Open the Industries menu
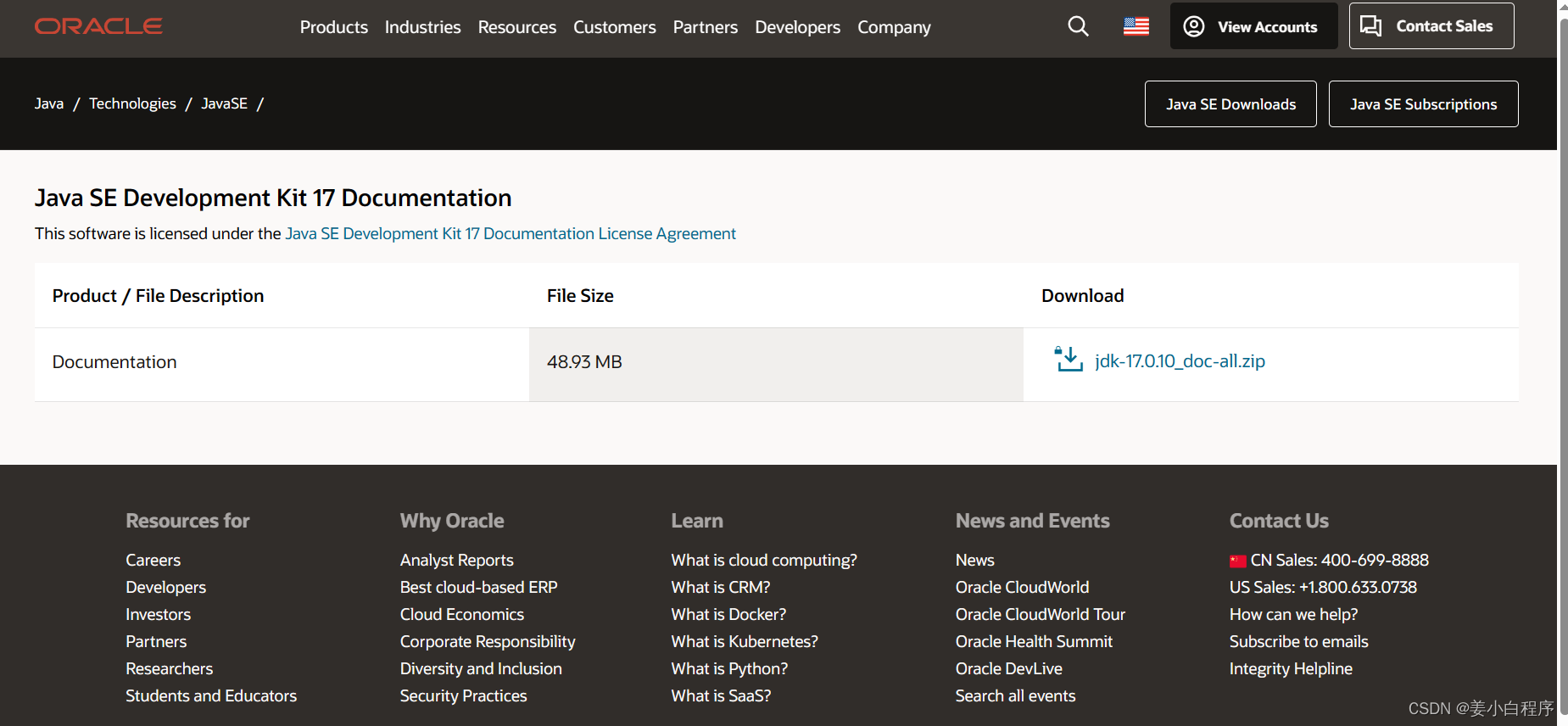 pos(423,27)
